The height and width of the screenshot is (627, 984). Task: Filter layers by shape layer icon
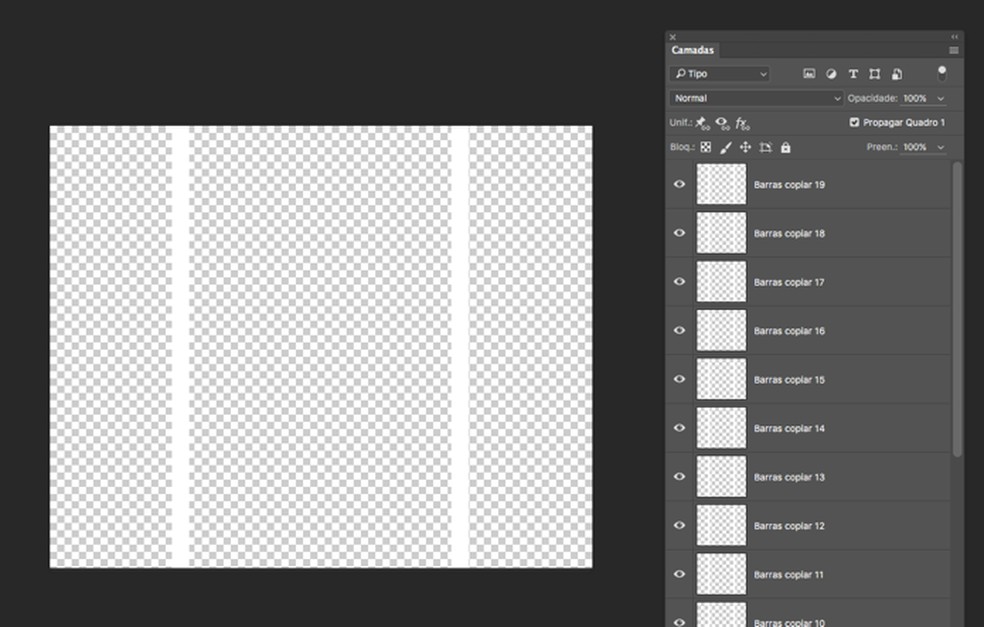coord(874,74)
